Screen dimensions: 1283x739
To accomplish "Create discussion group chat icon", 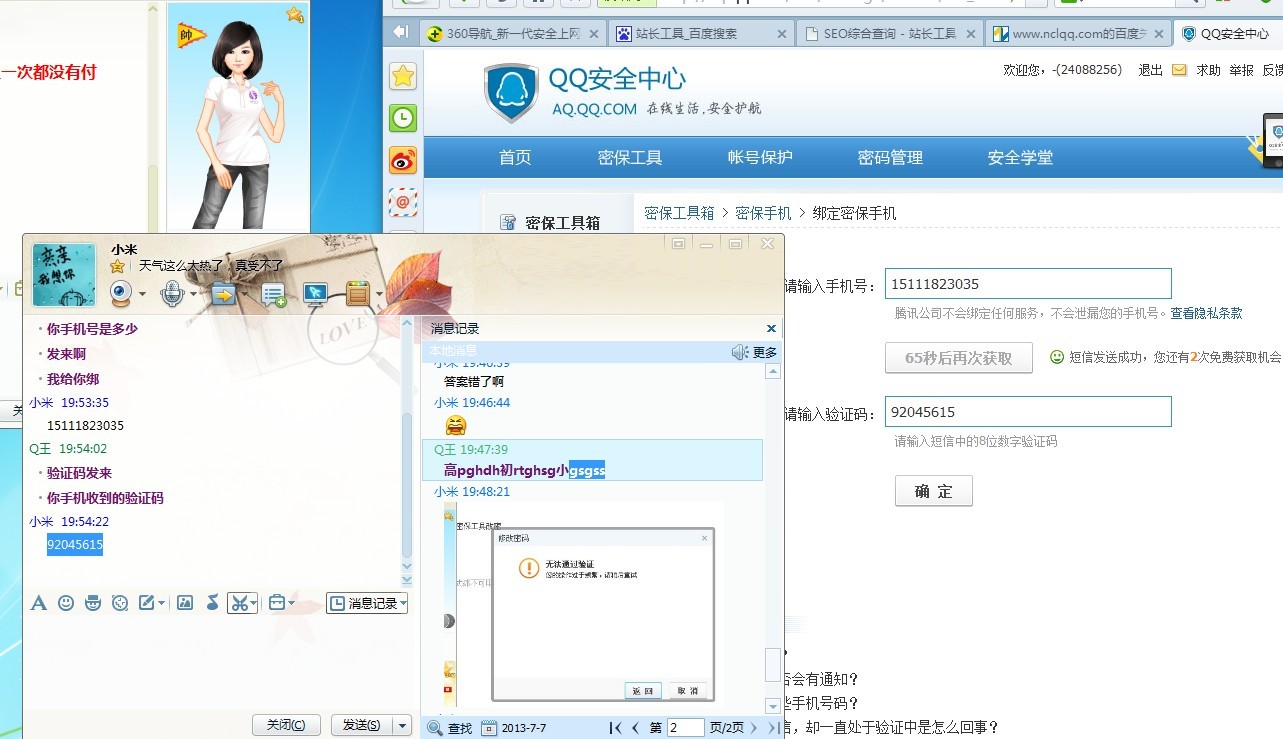I will [x=274, y=294].
